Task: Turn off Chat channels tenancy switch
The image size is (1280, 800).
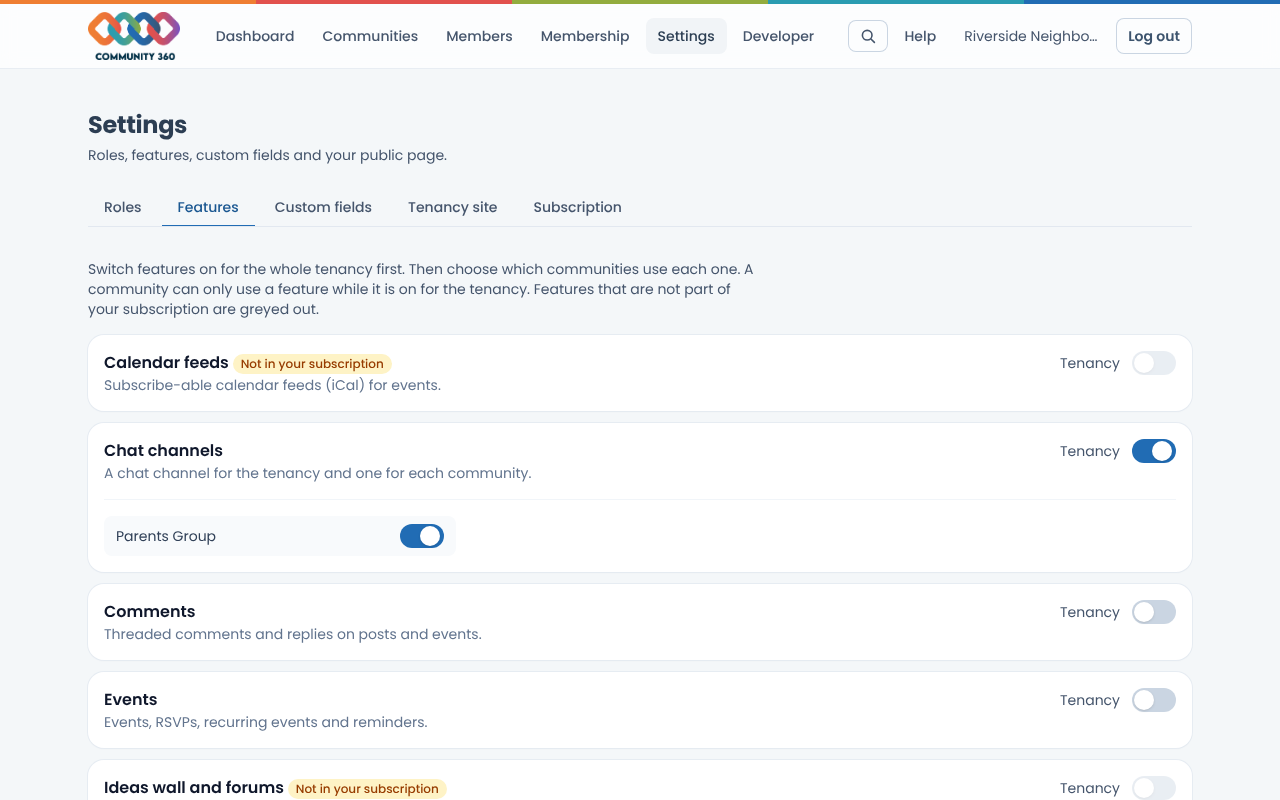Action: click(x=1154, y=451)
